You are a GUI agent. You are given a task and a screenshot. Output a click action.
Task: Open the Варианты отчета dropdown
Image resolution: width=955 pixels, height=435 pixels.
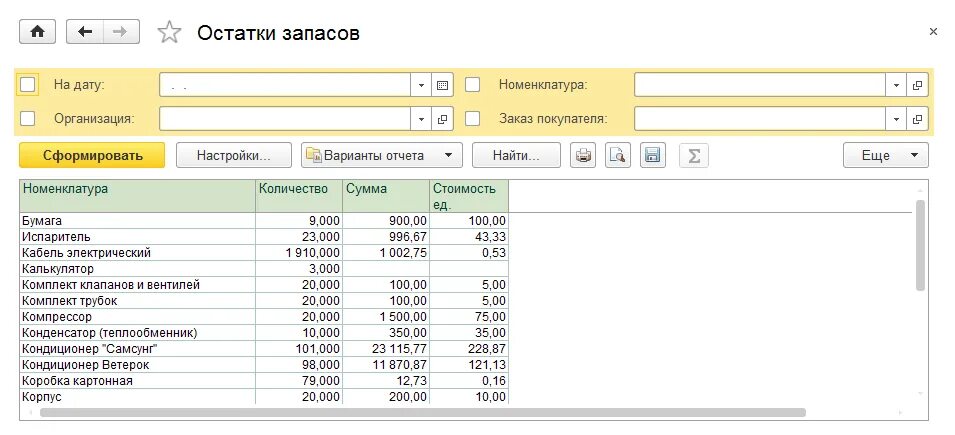tap(382, 155)
